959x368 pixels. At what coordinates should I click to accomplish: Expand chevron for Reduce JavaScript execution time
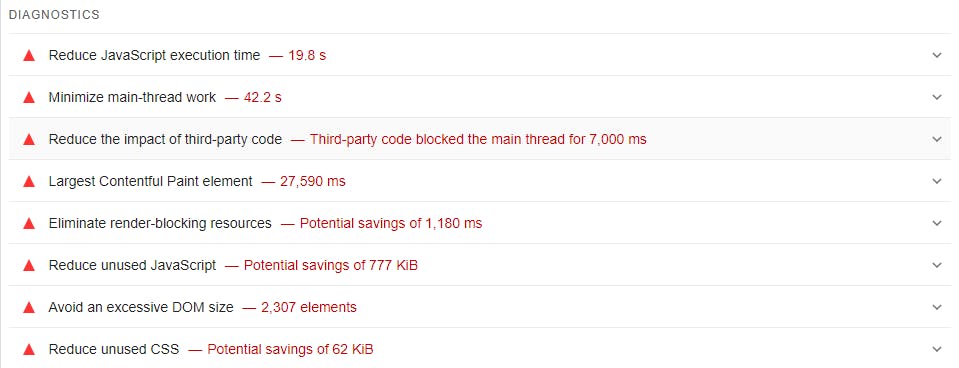point(936,56)
